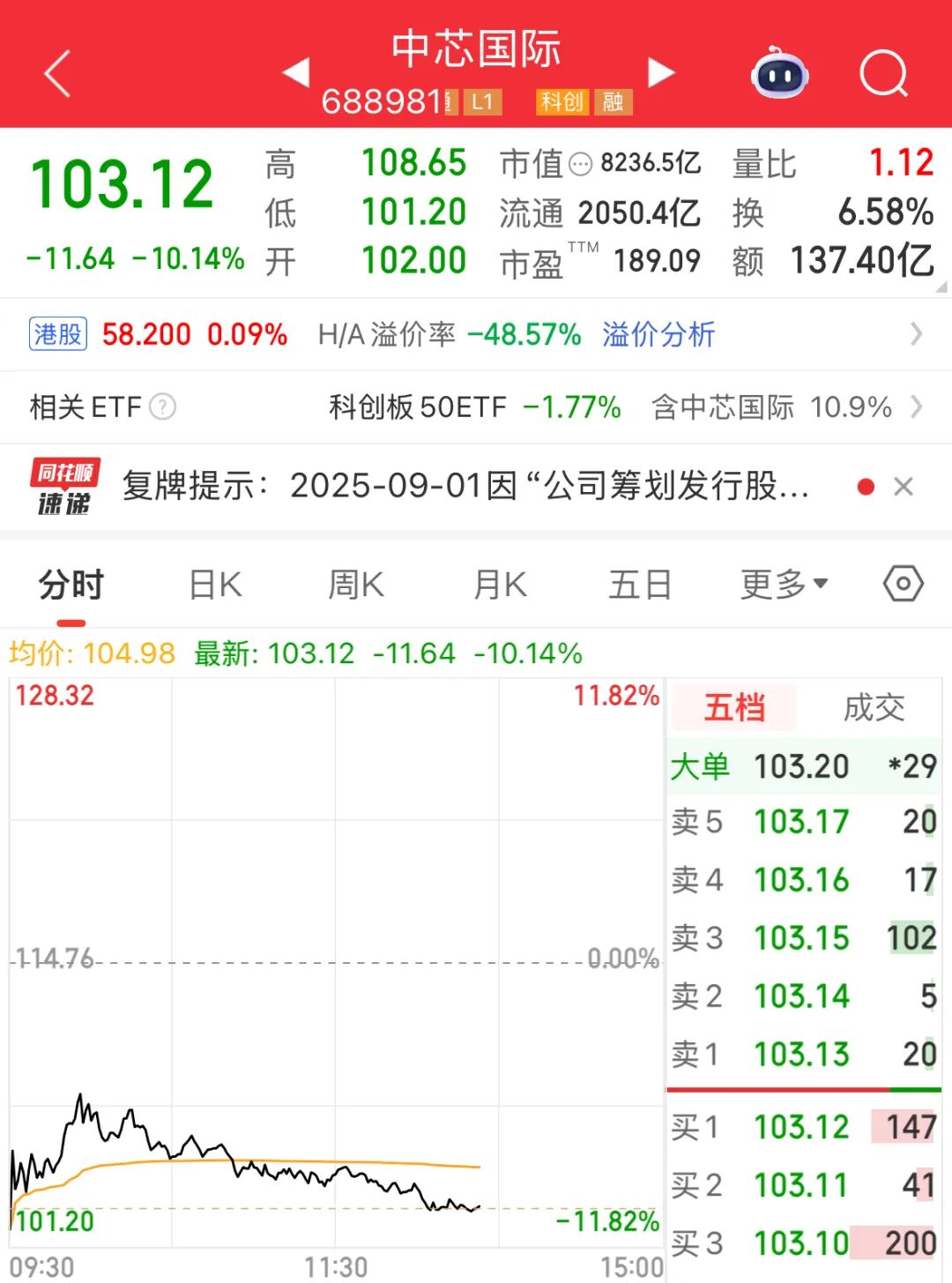Image resolution: width=952 pixels, height=1283 pixels.
Task: Switch to the 五日 five-day chart tab
Action: tap(641, 583)
